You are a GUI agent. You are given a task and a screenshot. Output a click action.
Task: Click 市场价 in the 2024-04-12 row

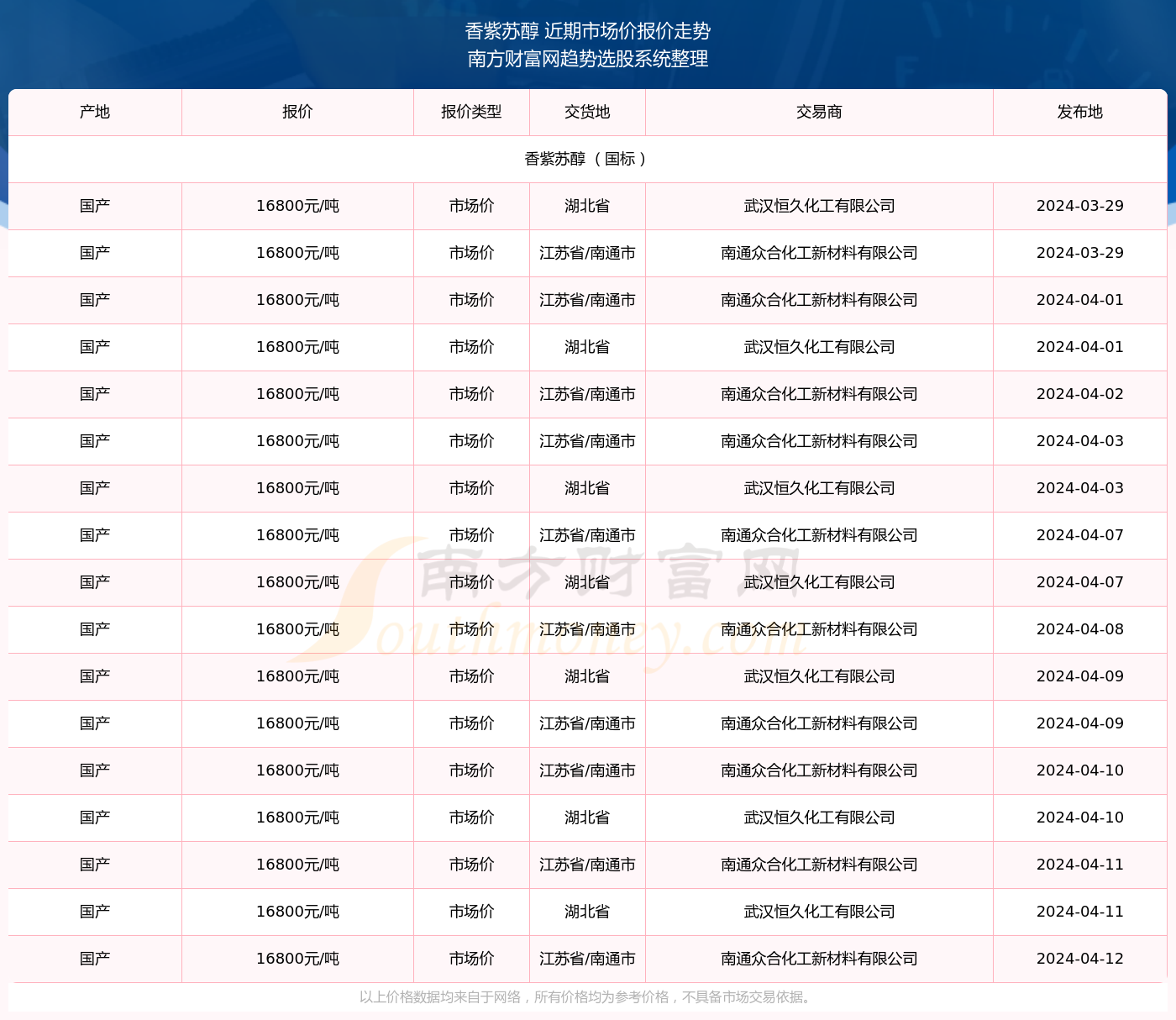click(x=471, y=959)
